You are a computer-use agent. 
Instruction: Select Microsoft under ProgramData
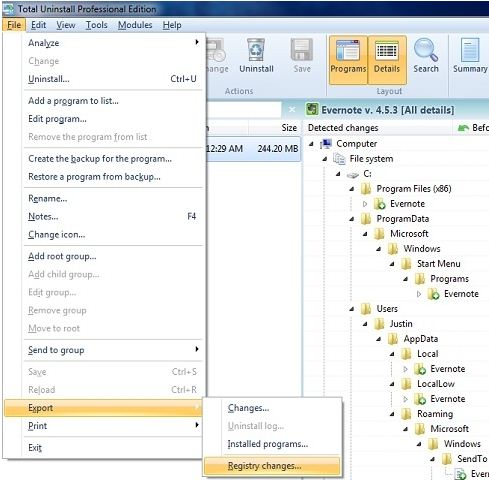pos(409,234)
